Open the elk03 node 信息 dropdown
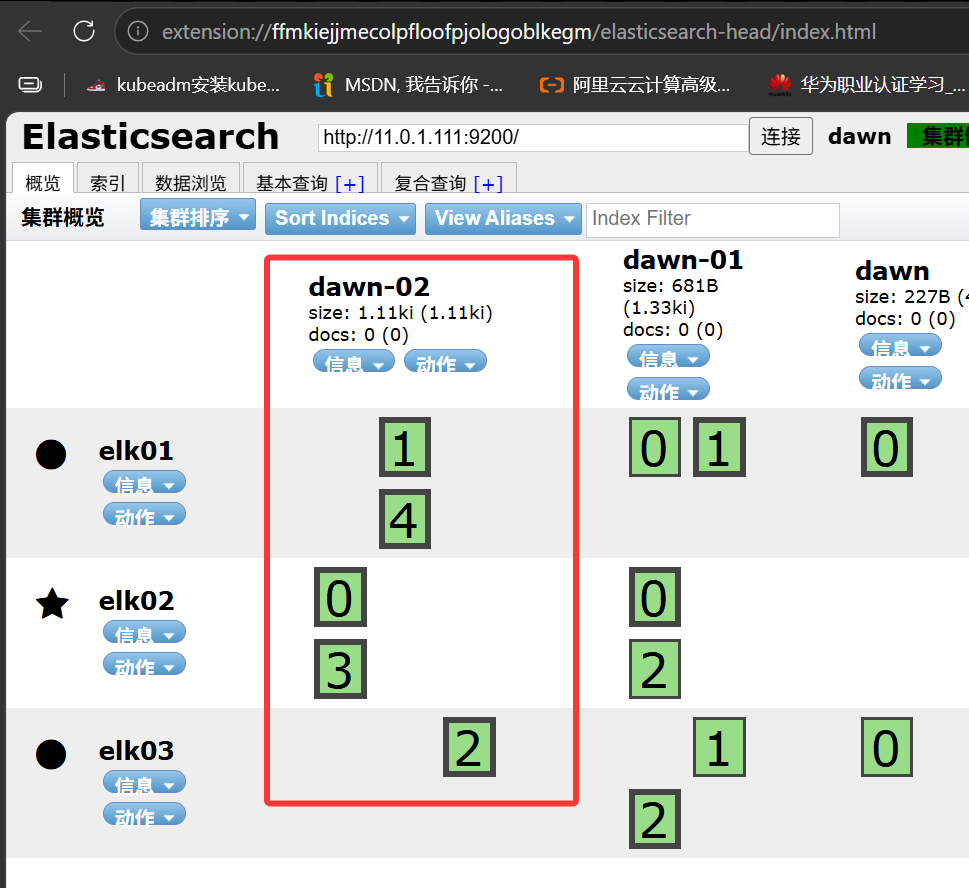Screen dimensions: 969x888 [x=144, y=782]
